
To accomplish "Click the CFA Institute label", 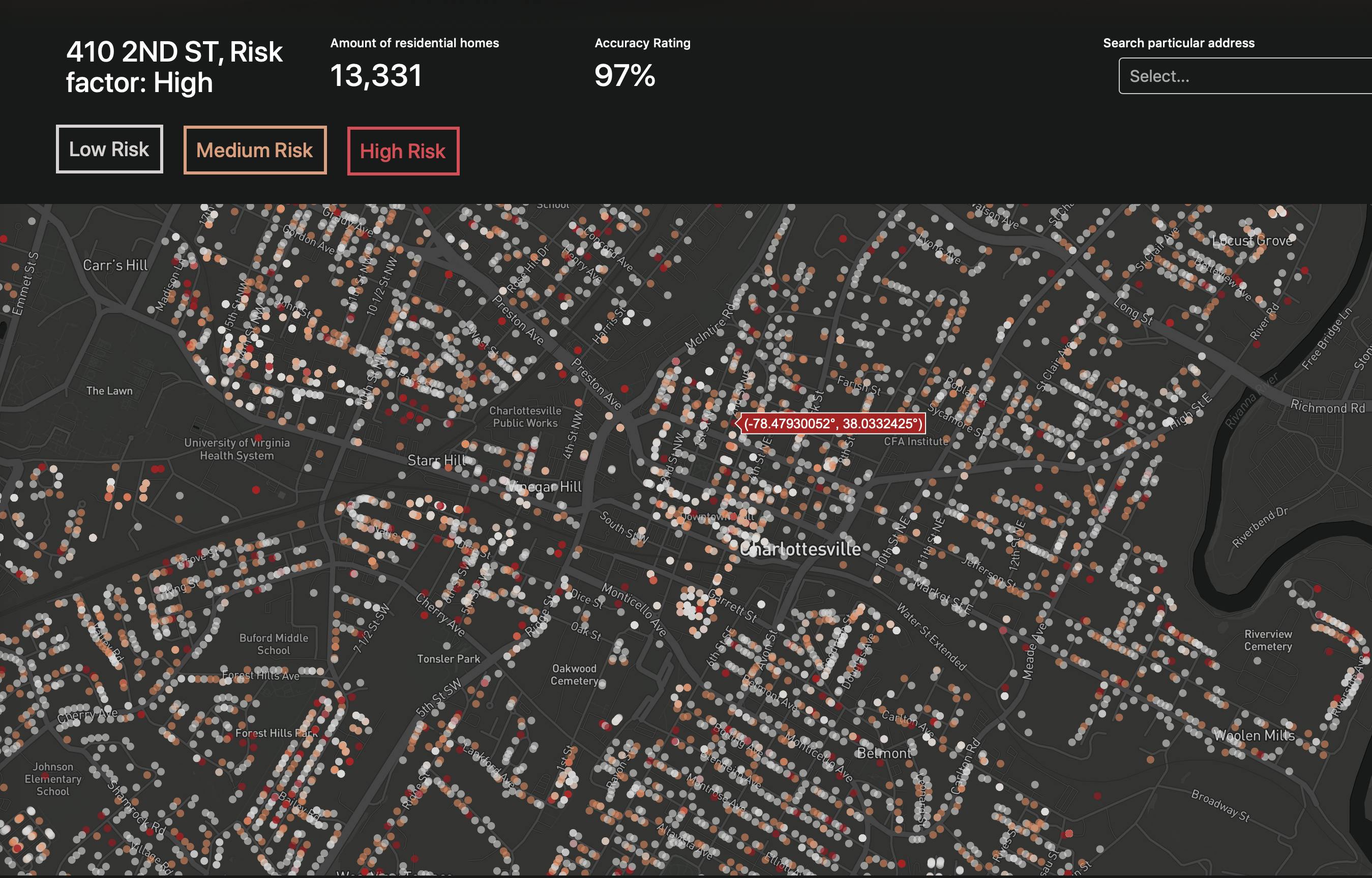I will click(x=916, y=441).
